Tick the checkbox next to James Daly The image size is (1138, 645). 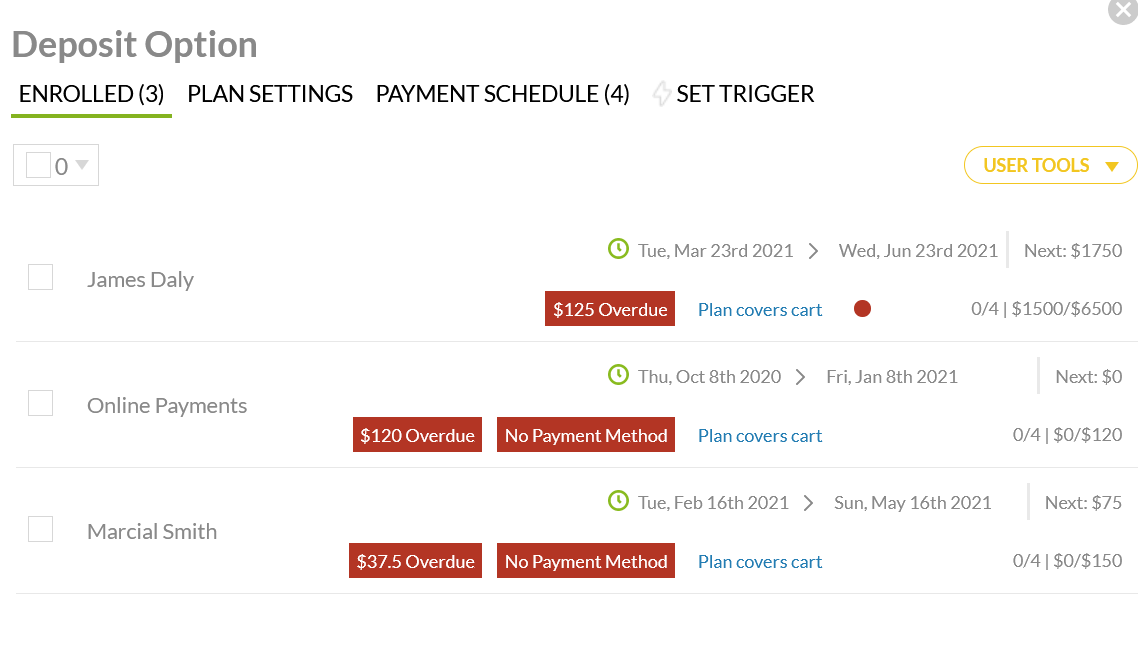click(x=40, y=277)
